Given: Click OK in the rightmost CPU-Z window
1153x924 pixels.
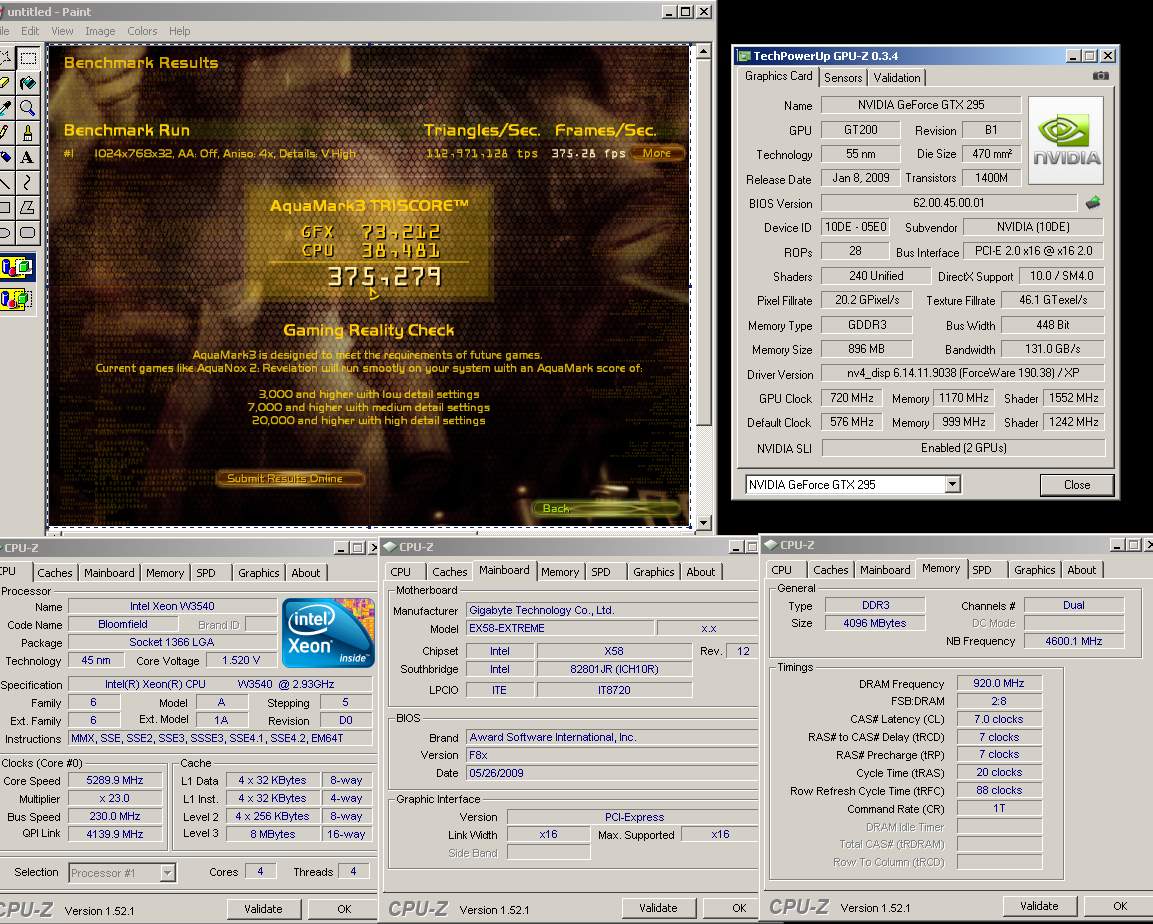Looking at the screenshot, I should [x=1119, y=906].
